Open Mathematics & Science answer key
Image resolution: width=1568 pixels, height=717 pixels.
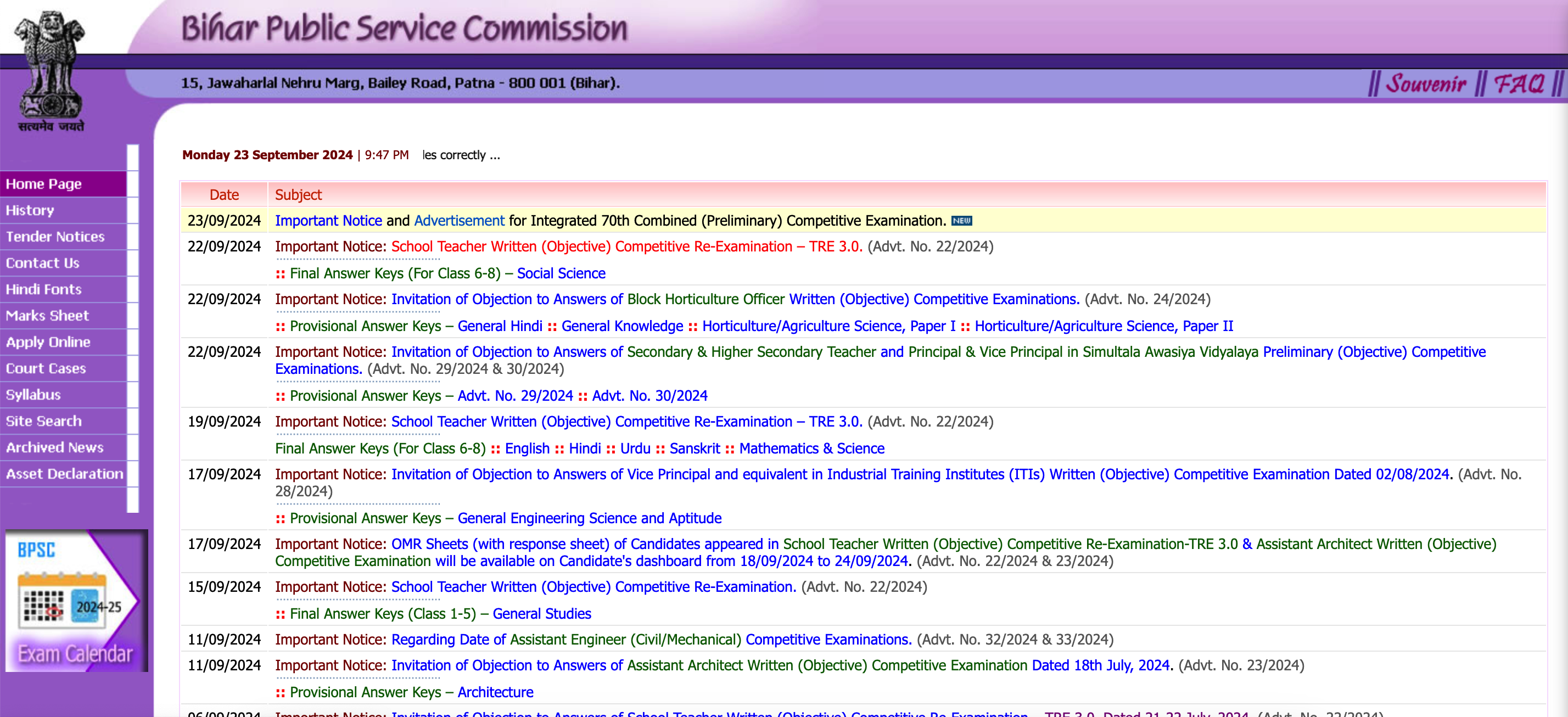811,449
